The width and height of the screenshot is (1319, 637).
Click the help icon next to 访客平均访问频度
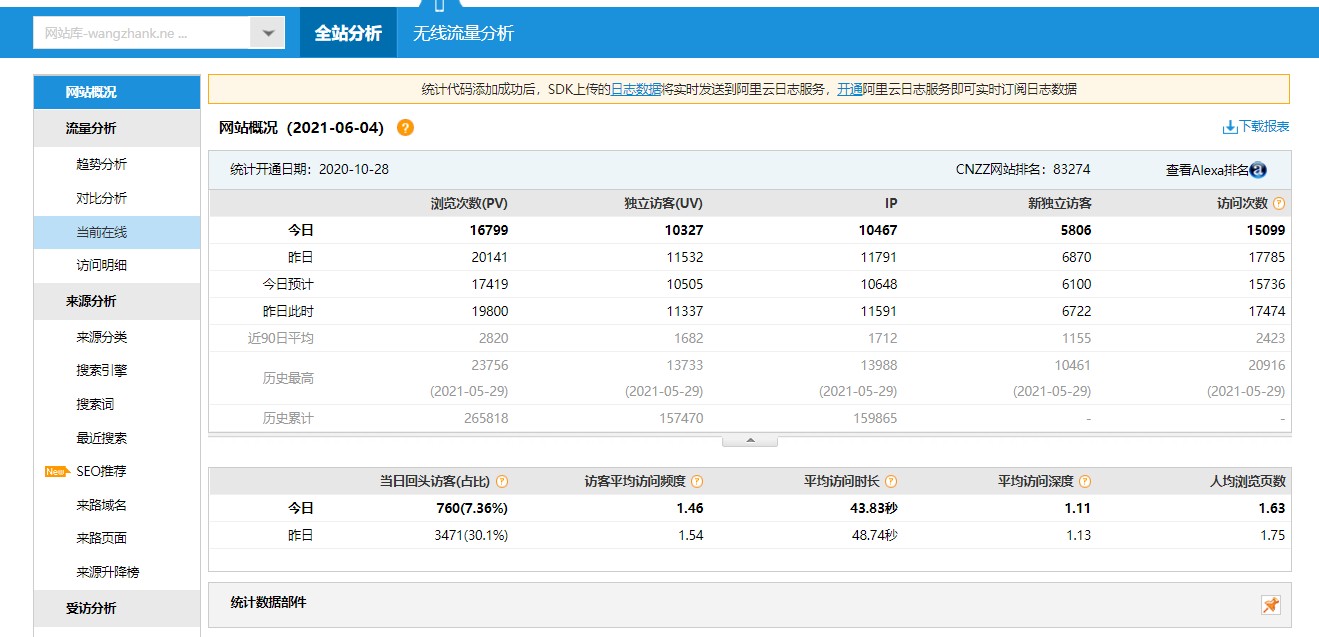(x=697, y=481)
